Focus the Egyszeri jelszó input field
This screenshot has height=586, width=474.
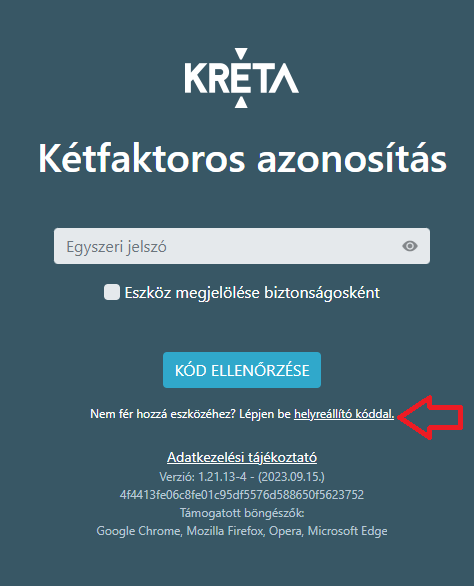242,246
